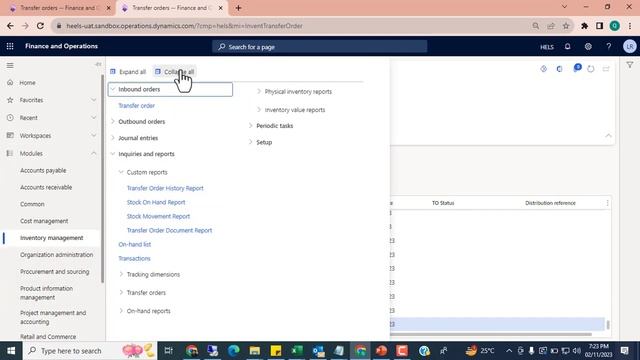The height and width of the screenshot is (360, 640).
Task: Click the Office app icon in toolbar
Action: pos(559,69)
